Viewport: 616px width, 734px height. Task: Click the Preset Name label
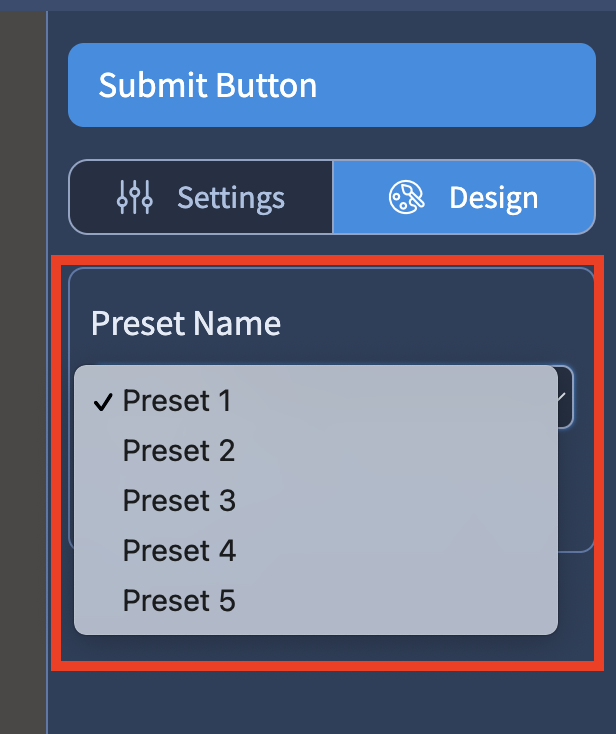[186, 323]
